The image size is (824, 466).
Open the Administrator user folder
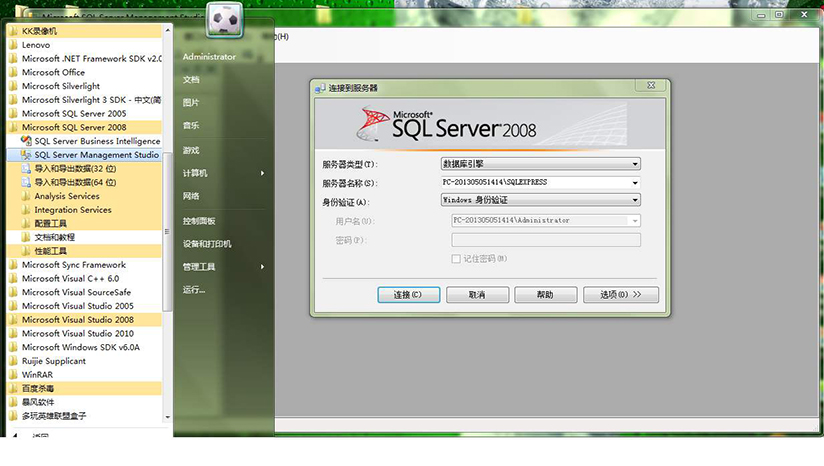209,56
